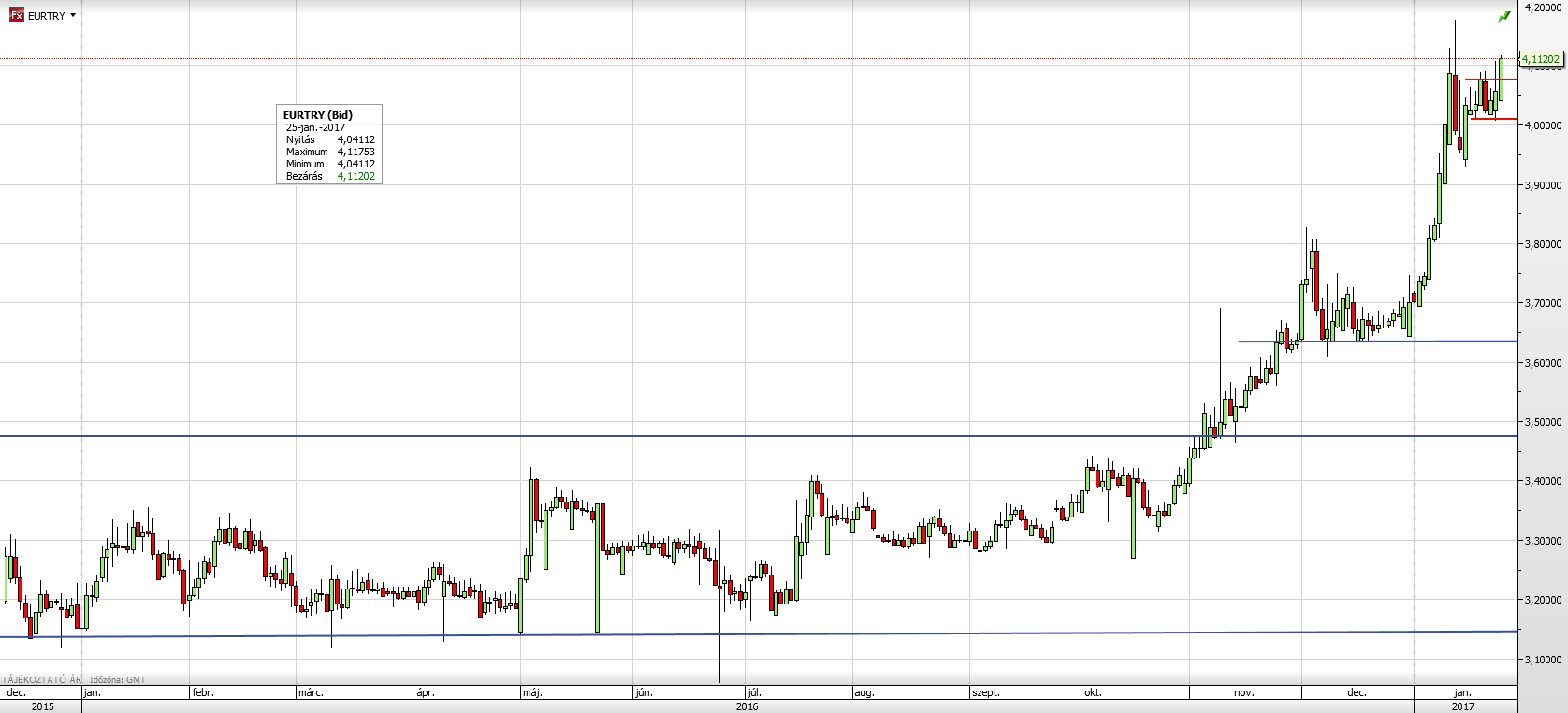Click the ápr. month label on time axis
This screenshot has height=713, width=1568.
coord(426,693)
